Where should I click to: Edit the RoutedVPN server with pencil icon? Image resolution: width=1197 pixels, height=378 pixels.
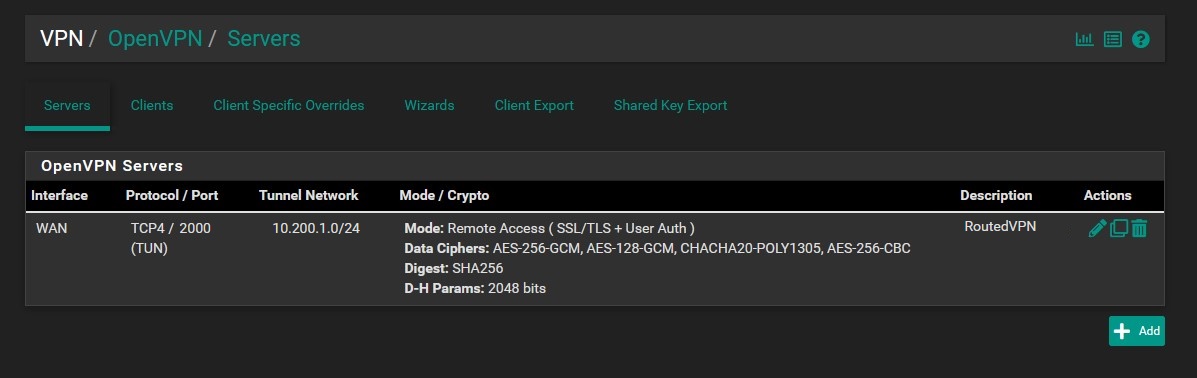click(x=1097, y=228)
